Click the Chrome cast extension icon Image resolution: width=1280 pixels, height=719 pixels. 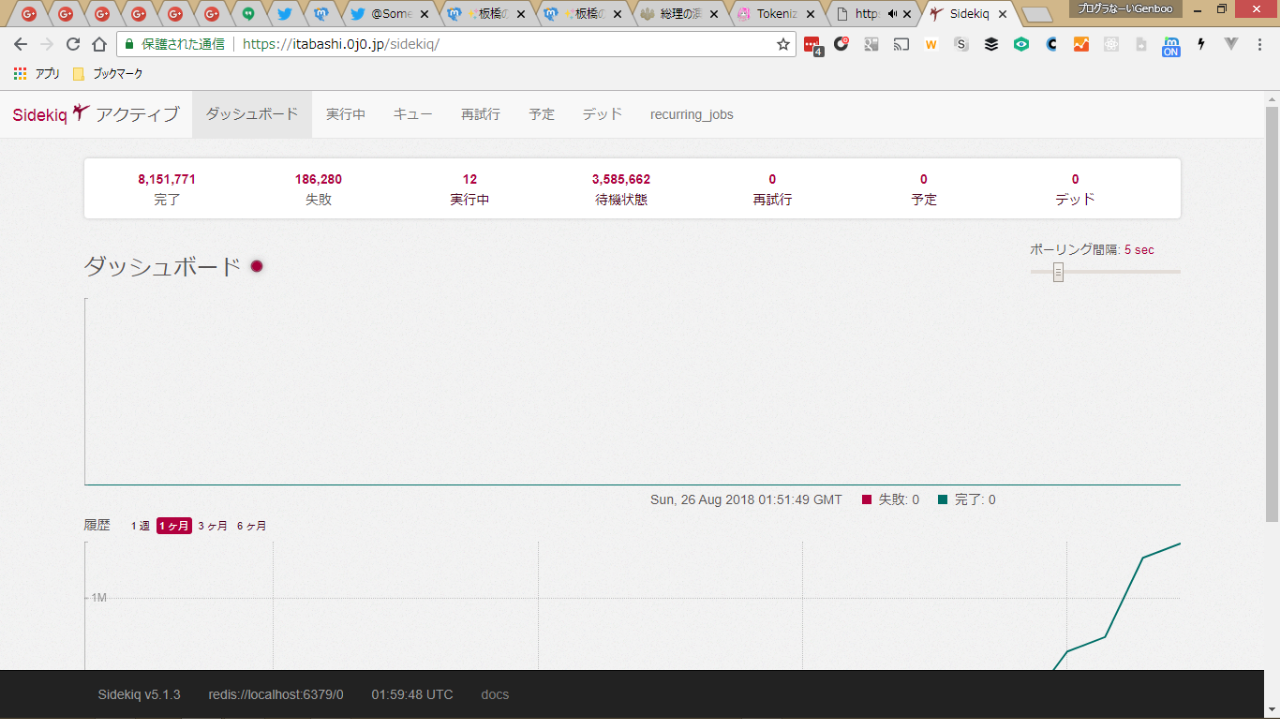(x=901, y=44)
